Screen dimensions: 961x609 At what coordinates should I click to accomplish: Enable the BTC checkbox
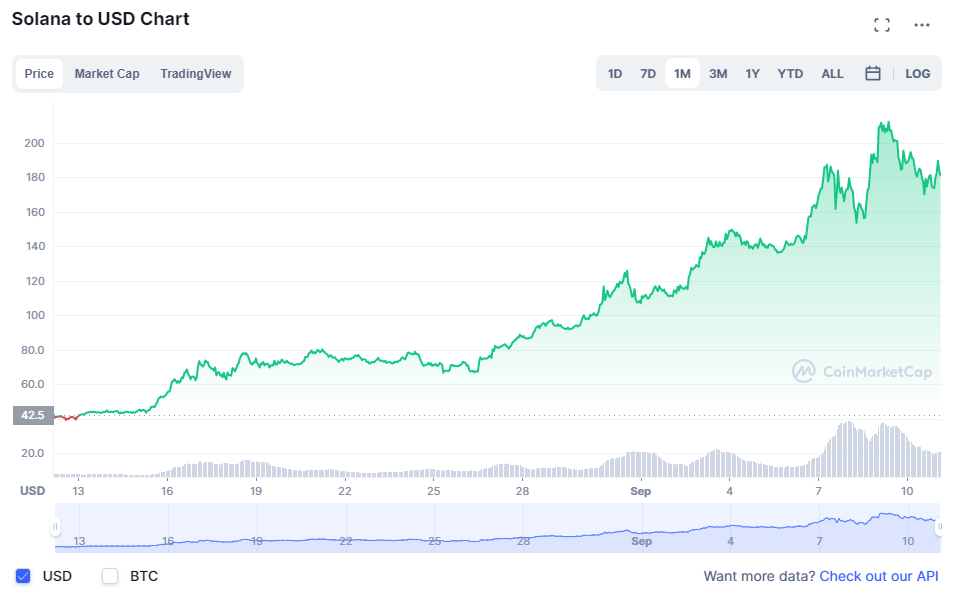[x=110, y=576]
